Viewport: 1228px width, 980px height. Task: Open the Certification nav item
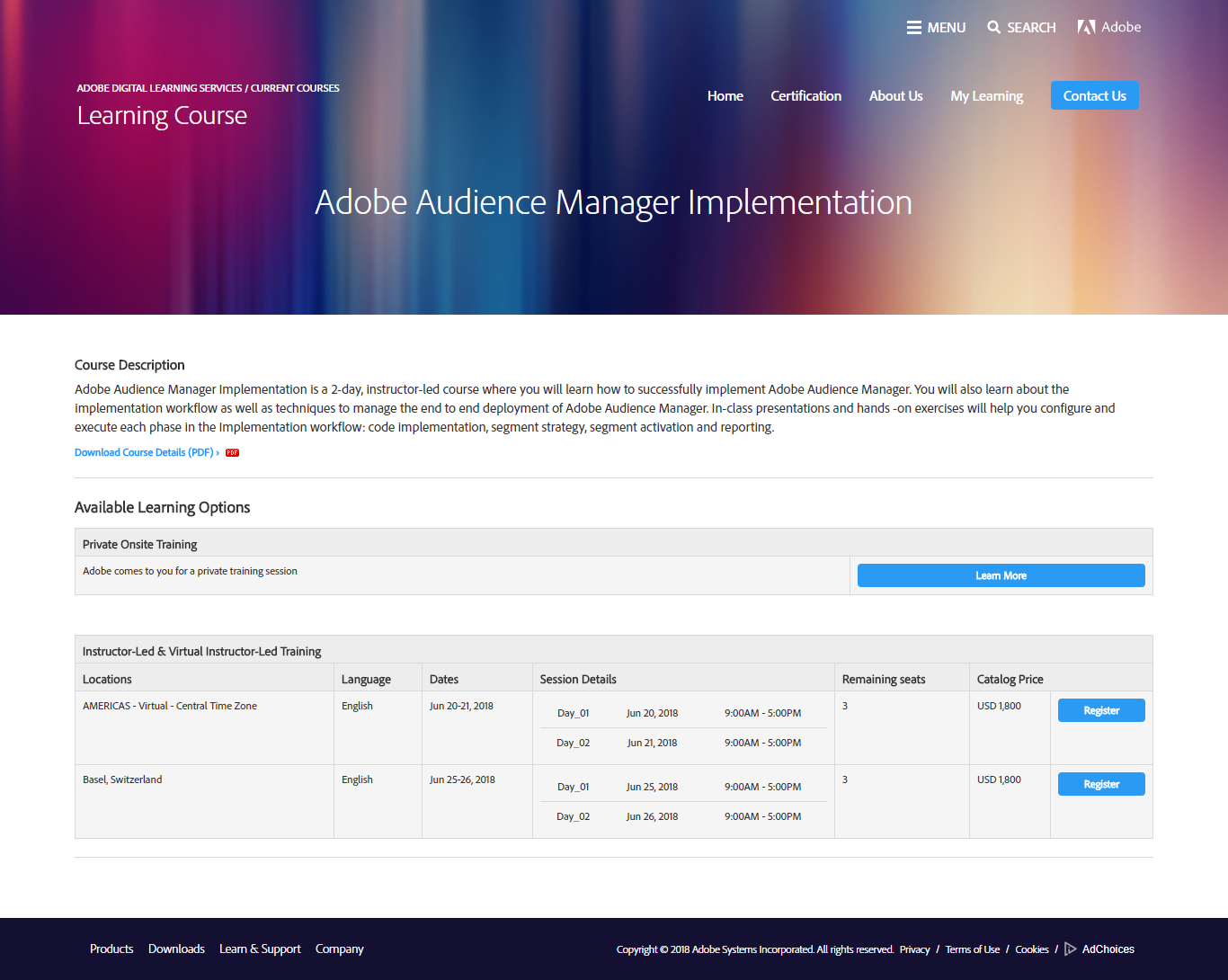tap(806, 96)
